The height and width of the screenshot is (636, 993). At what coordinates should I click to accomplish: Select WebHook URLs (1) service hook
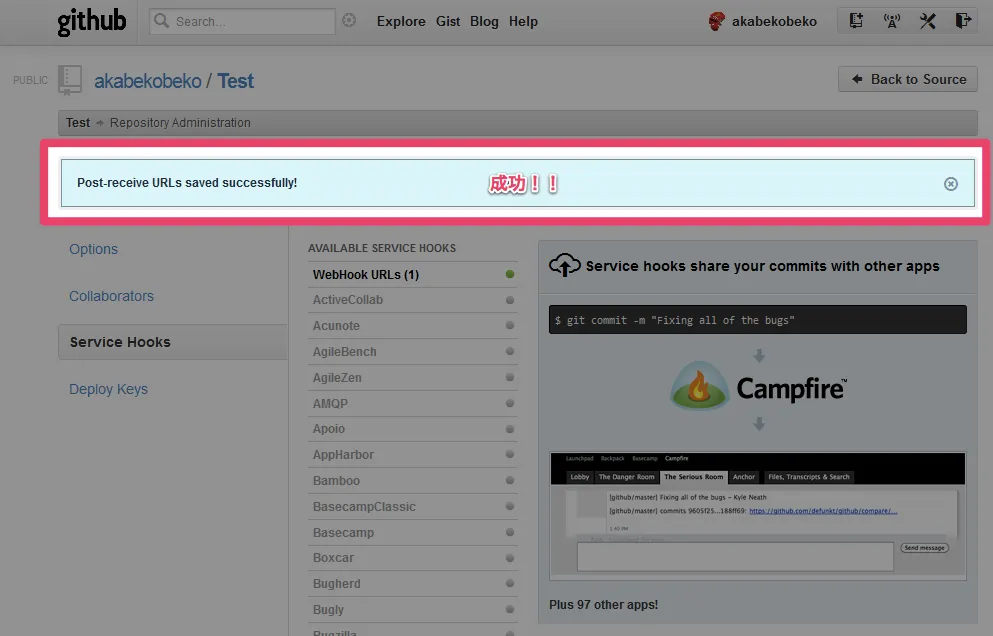tap(366, 274)
